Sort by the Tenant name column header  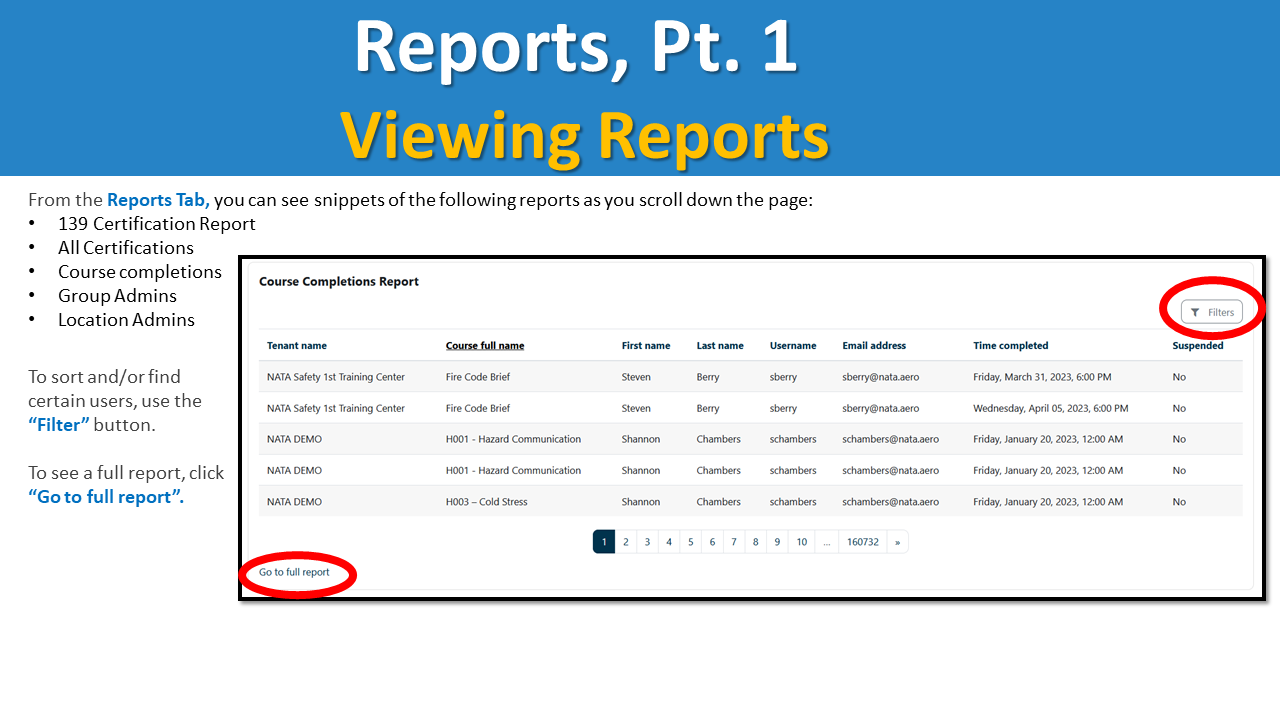(295, 345)
